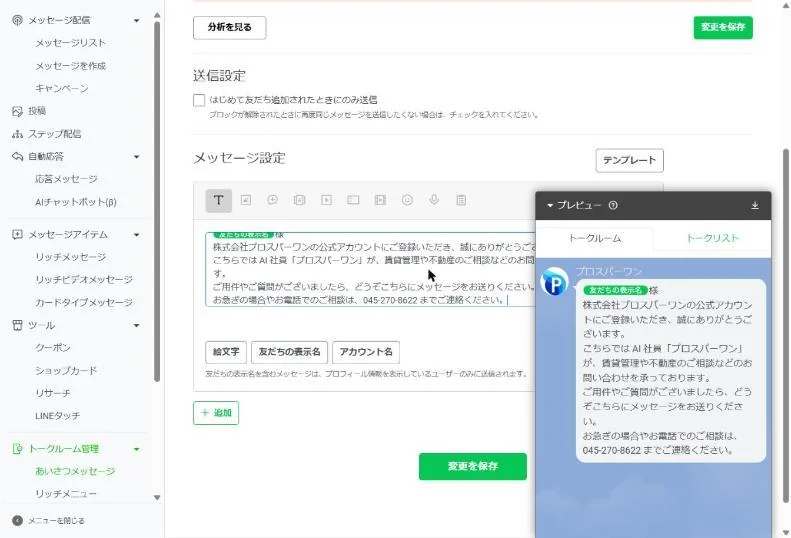The height and width of the screenshot is (538, 791).
Task: Click the 絵文字 insert button
Action: coord(226,352)
